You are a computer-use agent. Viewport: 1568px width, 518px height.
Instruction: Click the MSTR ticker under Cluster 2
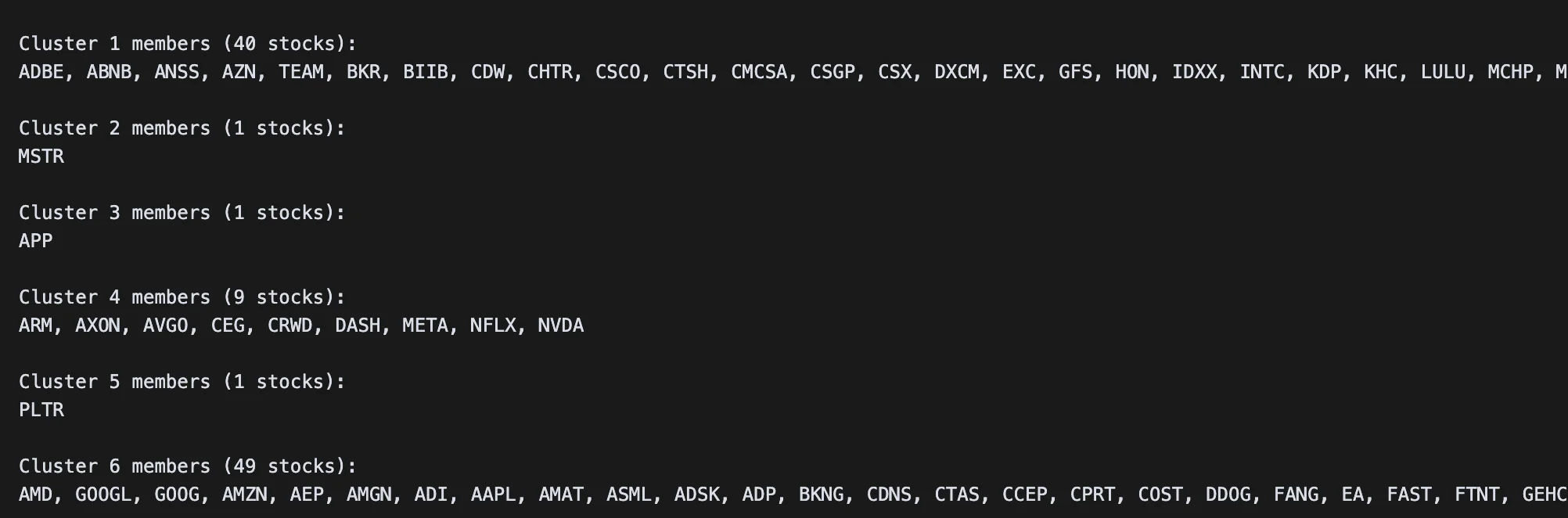coord(41,156)
